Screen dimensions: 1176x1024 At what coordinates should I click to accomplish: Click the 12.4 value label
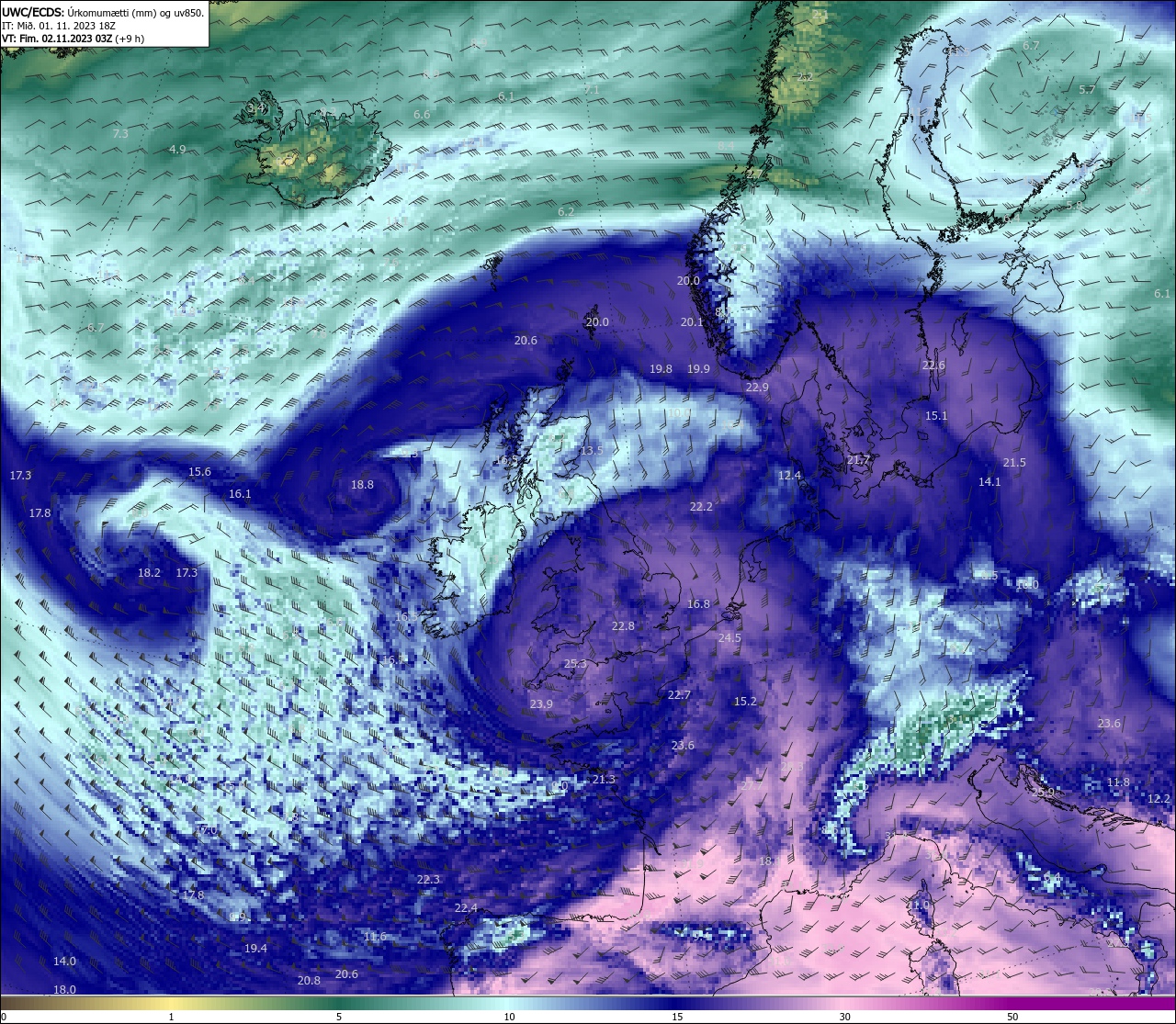(x=789, y=475)
